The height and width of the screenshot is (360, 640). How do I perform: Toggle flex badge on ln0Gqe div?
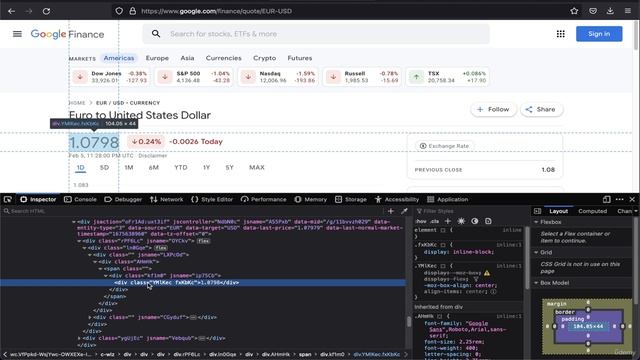(x=161, y=248)
